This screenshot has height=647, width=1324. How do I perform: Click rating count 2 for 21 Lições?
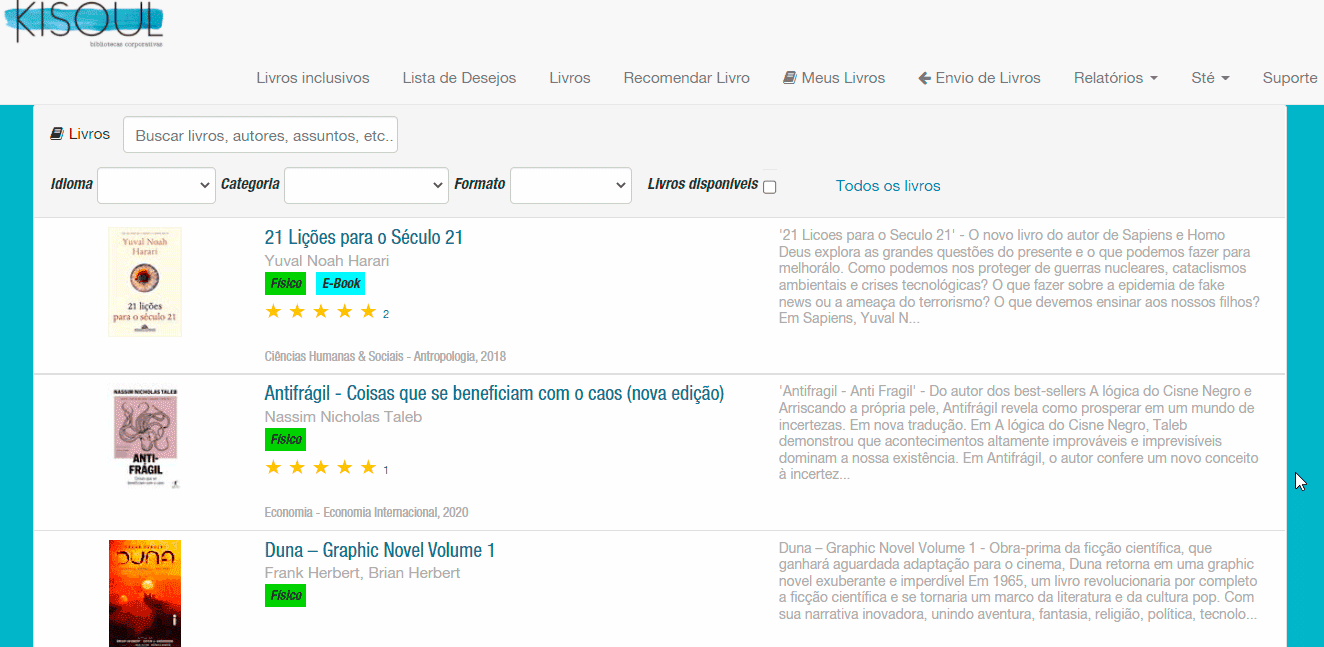386,314
